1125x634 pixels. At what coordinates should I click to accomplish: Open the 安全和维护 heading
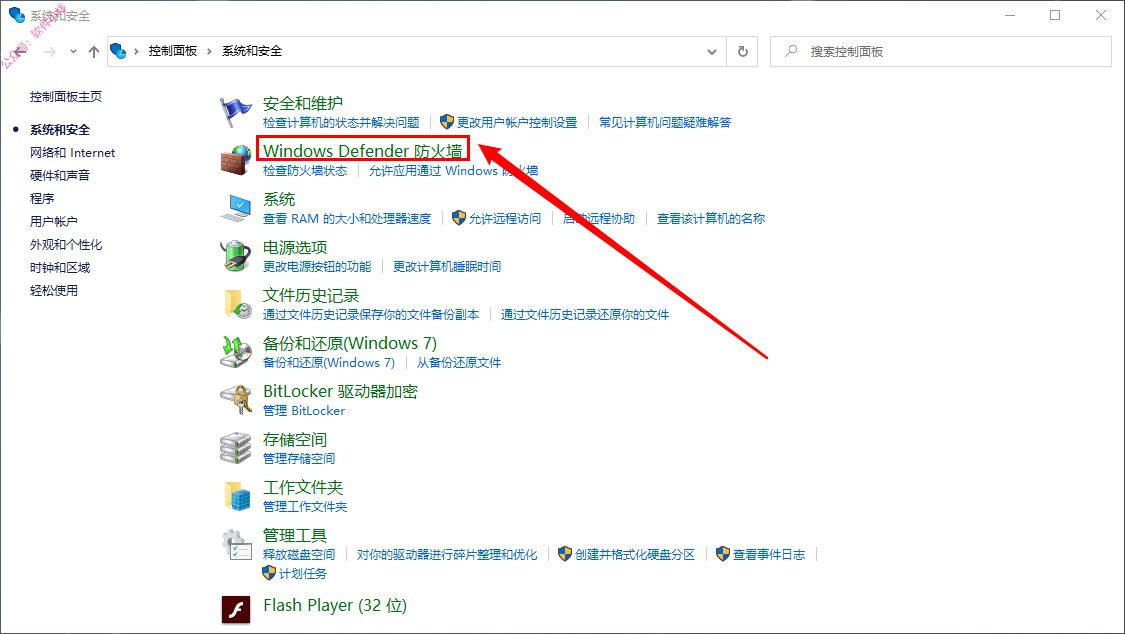point(303,103)
